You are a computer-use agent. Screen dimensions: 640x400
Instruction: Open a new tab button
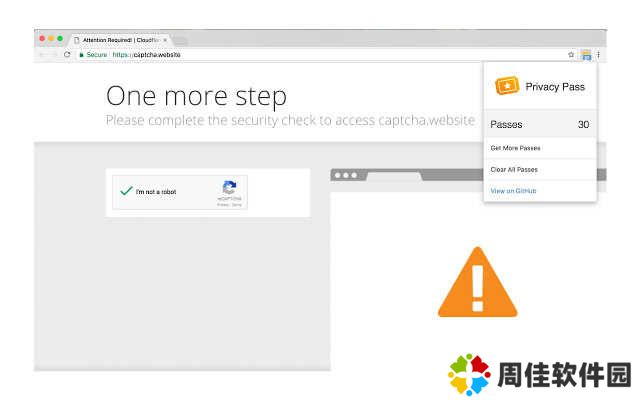click(x=180, y=40)
